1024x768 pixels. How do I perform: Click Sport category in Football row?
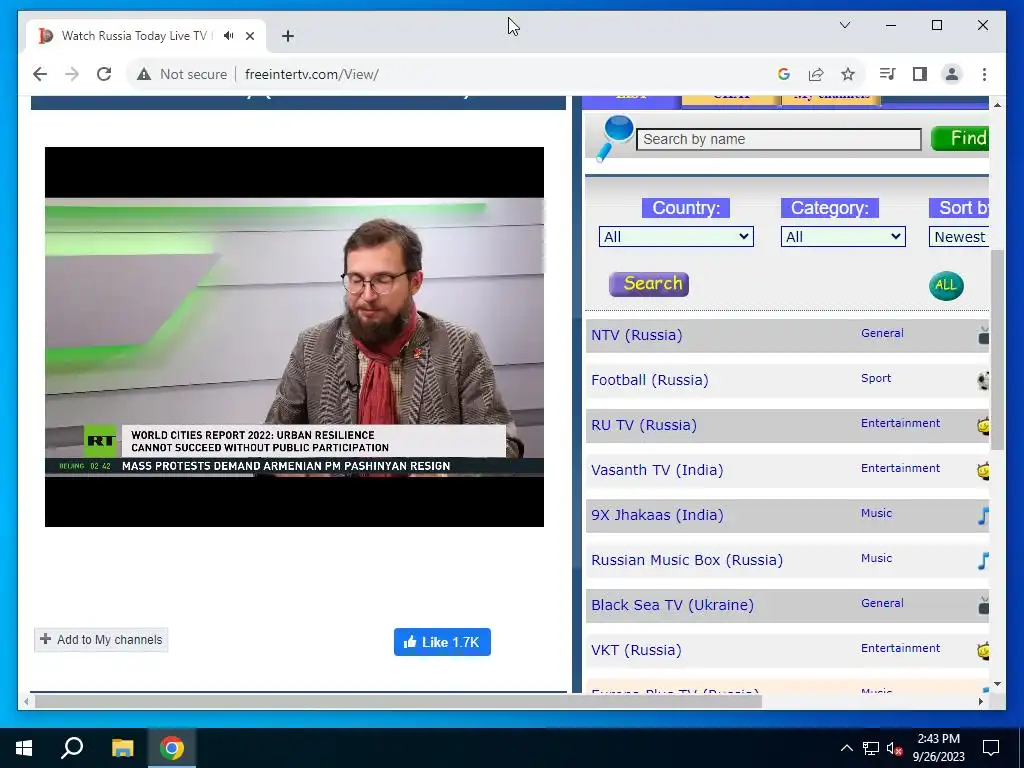pos(876,378)
